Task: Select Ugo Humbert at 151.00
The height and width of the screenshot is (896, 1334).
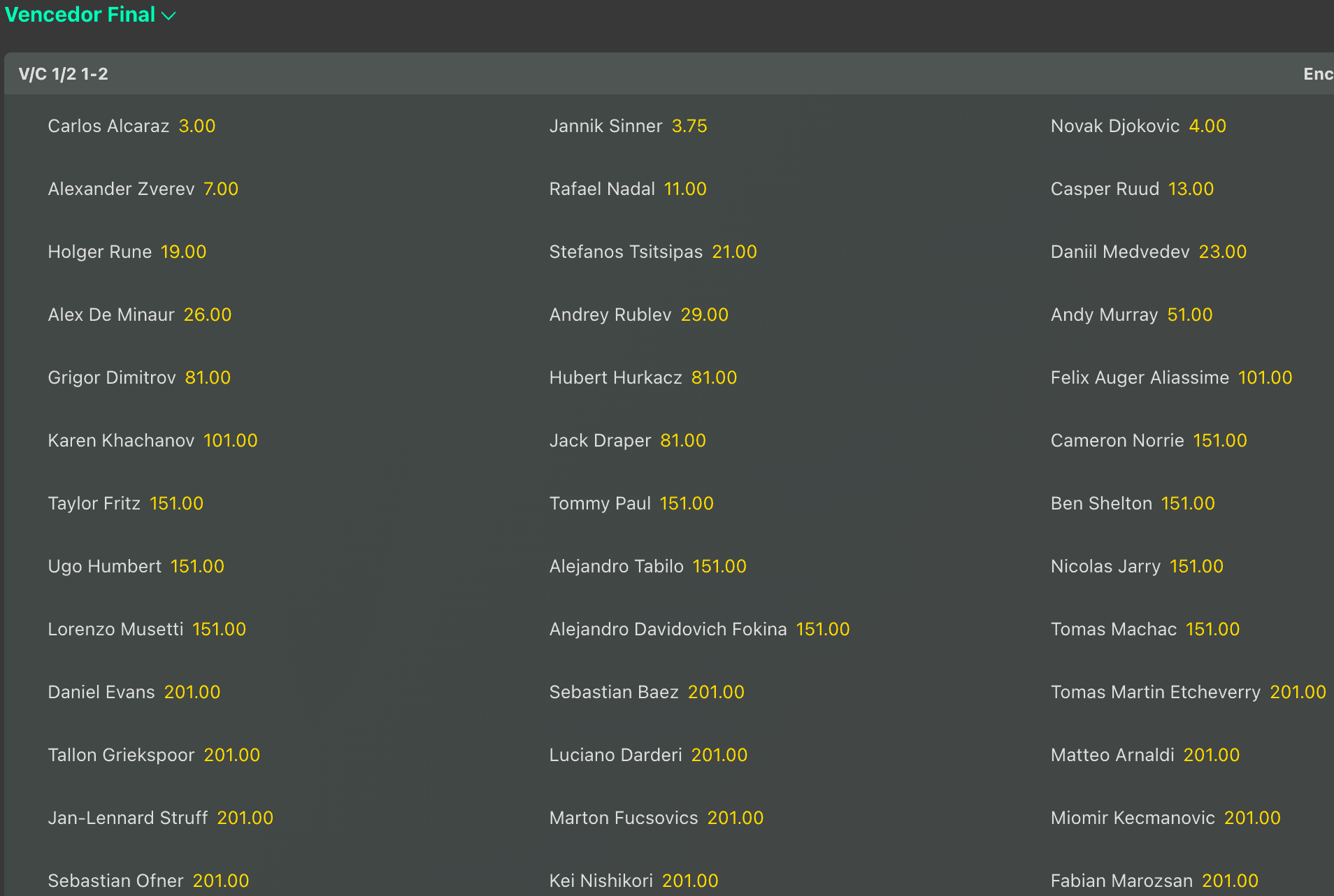Action: 136,566
